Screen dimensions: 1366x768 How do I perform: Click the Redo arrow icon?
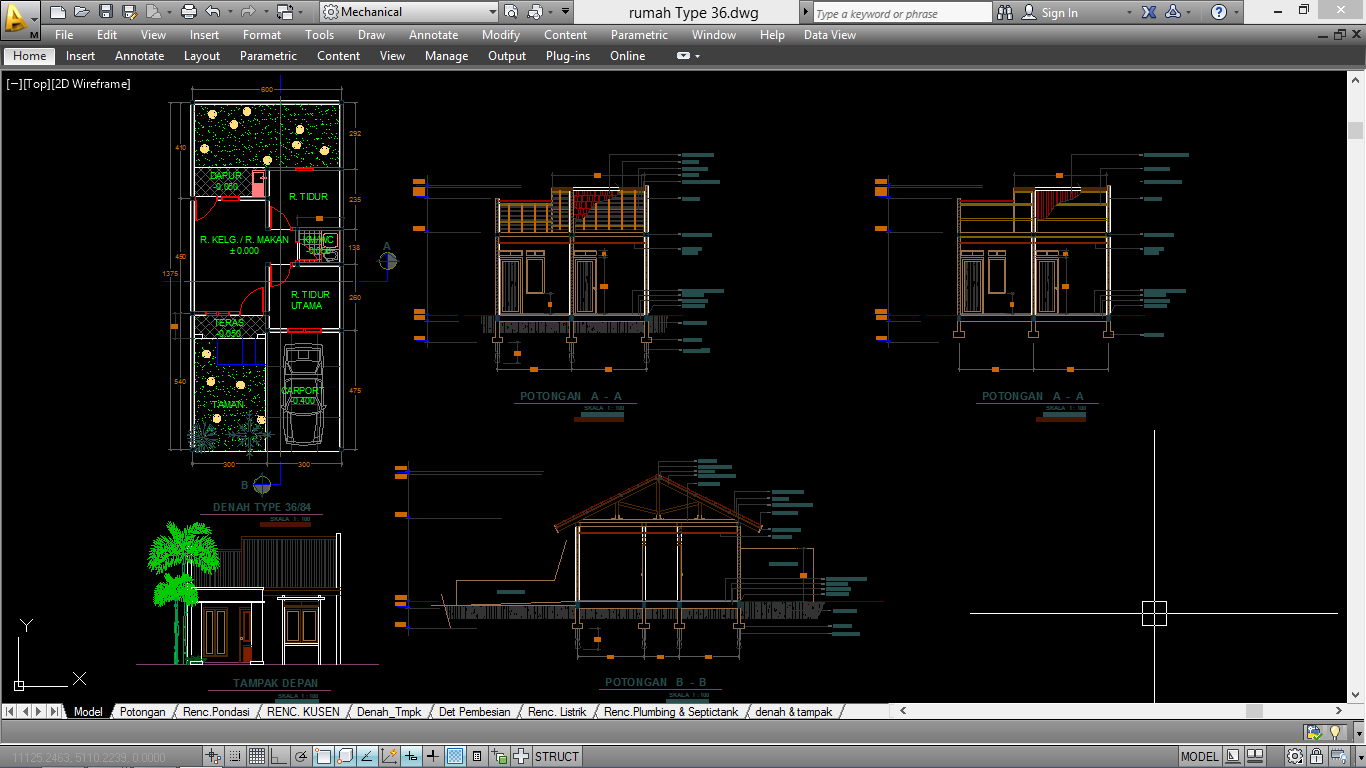[247, 12]
